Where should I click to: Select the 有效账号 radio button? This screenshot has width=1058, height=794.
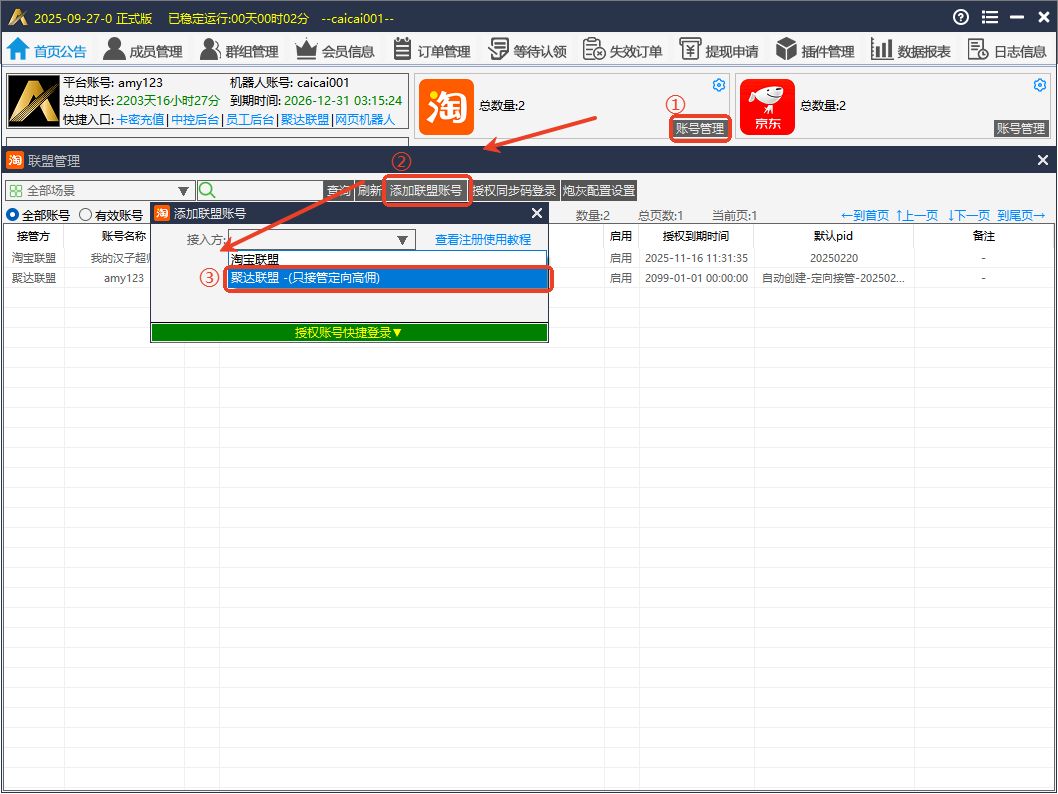(86, 215)
